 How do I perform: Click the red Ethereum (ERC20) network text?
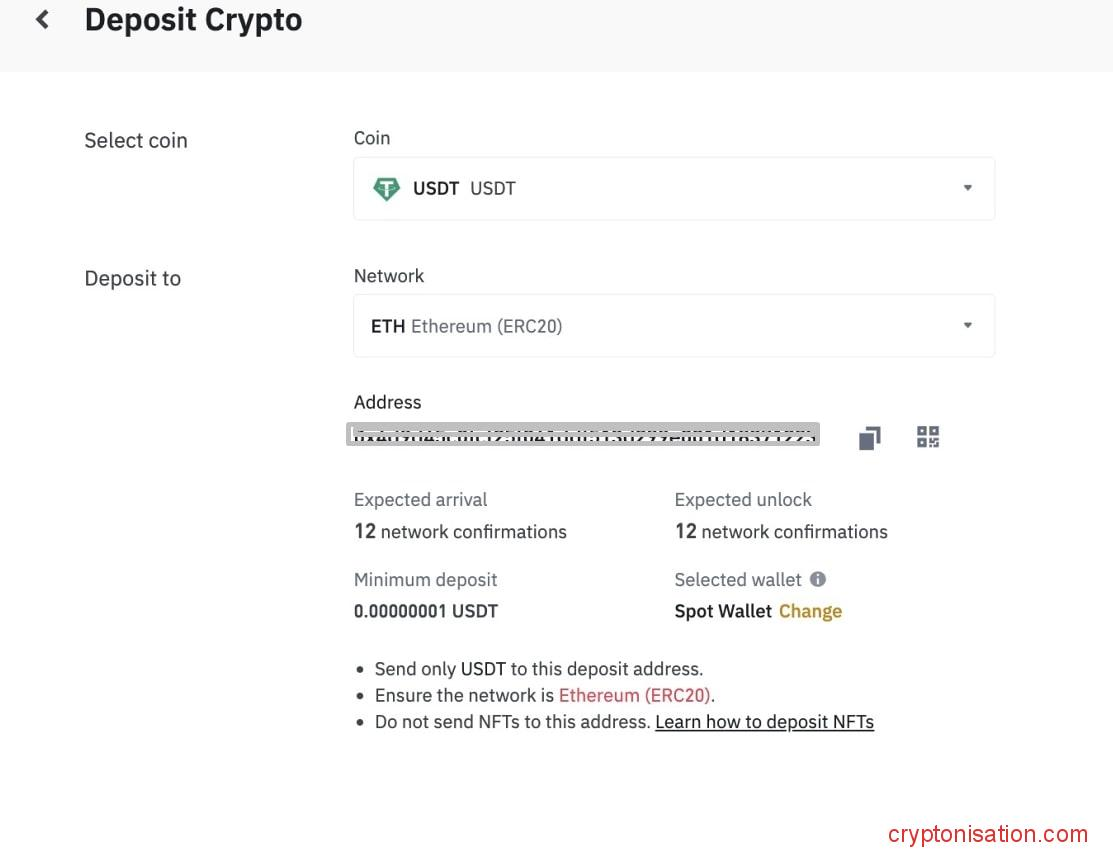(634, 695)
